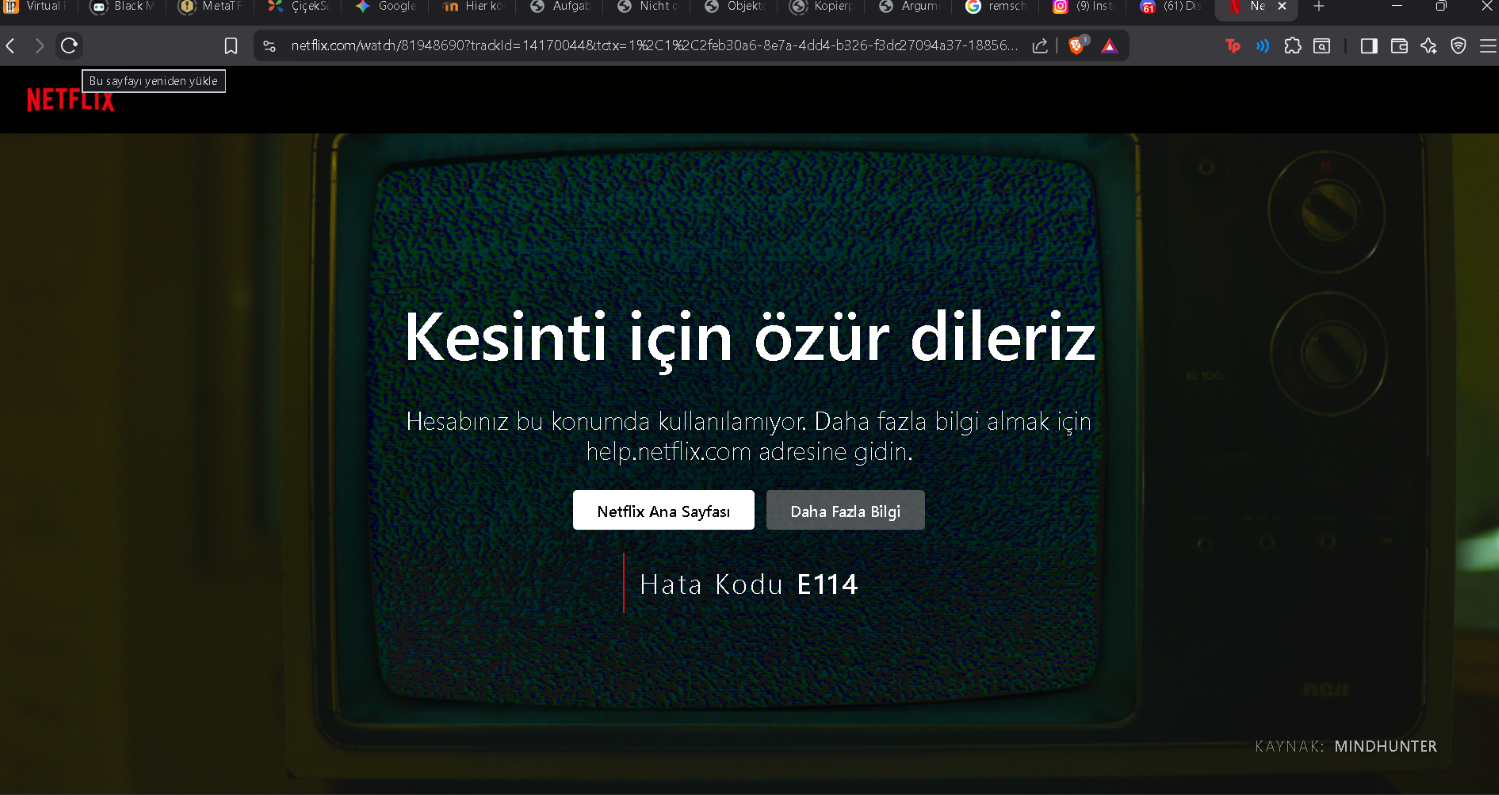This screenshot has height=795, width=1499.
Task: Click the Hata Kodu E114 text
Action: tap(749, 584)
